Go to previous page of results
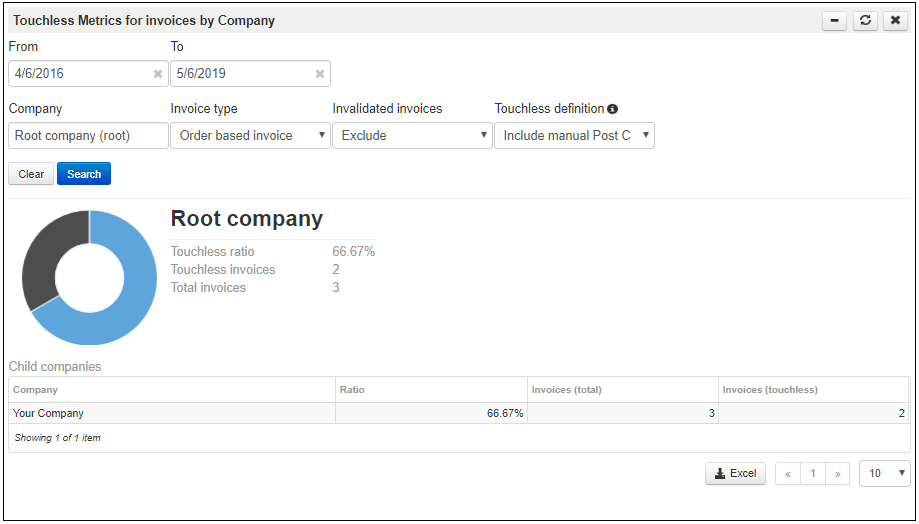The height and width of the screenshot is (524, 919). pyautogui.click(x=788, y=474)
